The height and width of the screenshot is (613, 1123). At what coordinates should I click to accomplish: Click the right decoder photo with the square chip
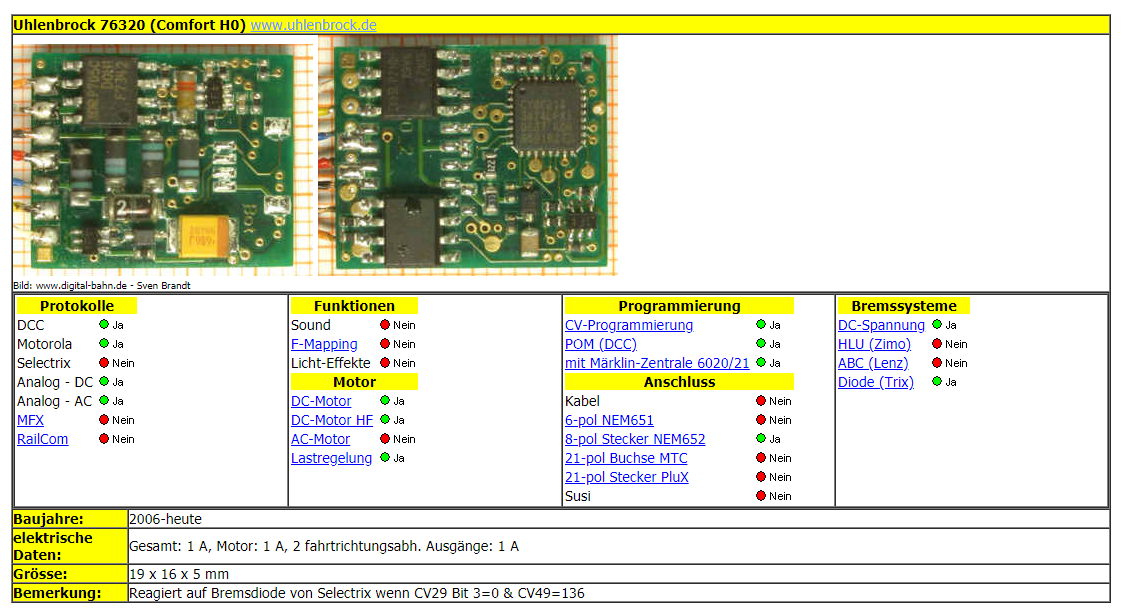point(468,155)
